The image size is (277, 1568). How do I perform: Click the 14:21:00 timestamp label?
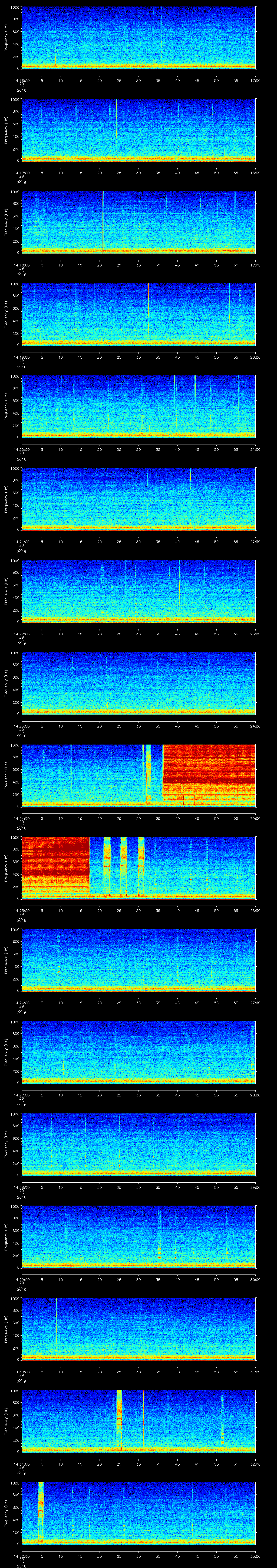[x=21, y=542]
